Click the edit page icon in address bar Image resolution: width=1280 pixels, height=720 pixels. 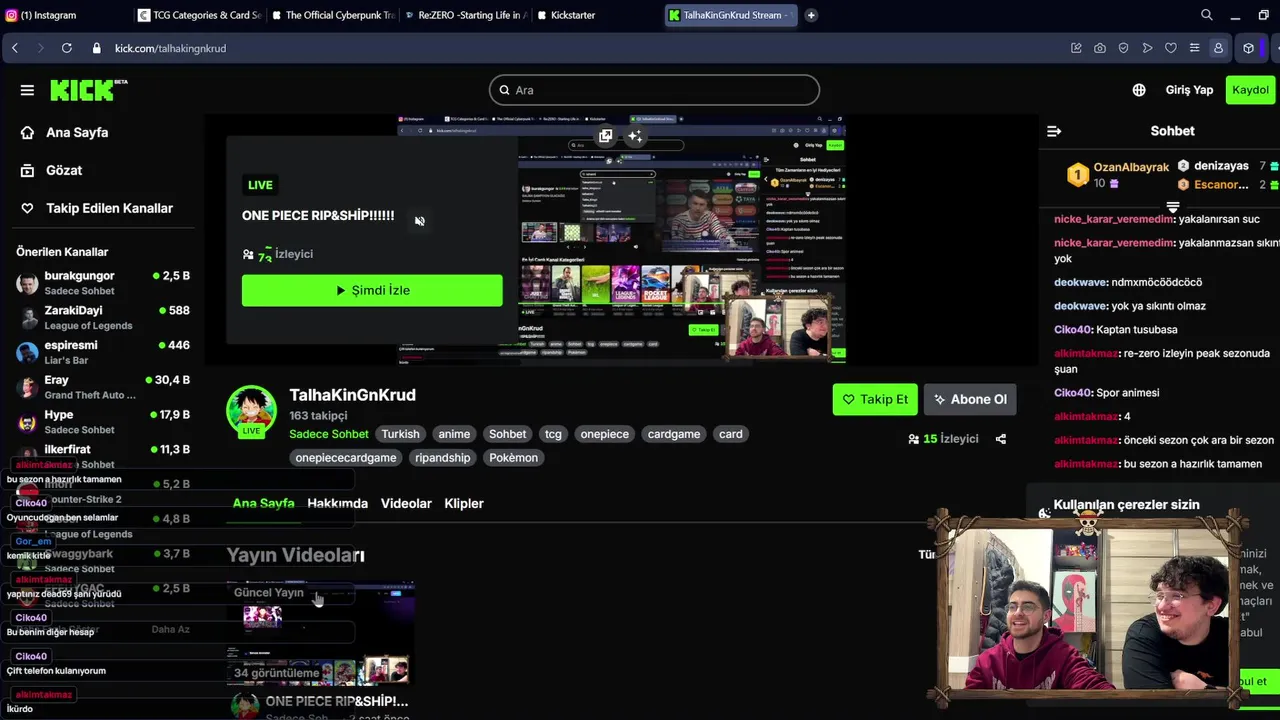pyautogui.click(x=1076, y=48)
